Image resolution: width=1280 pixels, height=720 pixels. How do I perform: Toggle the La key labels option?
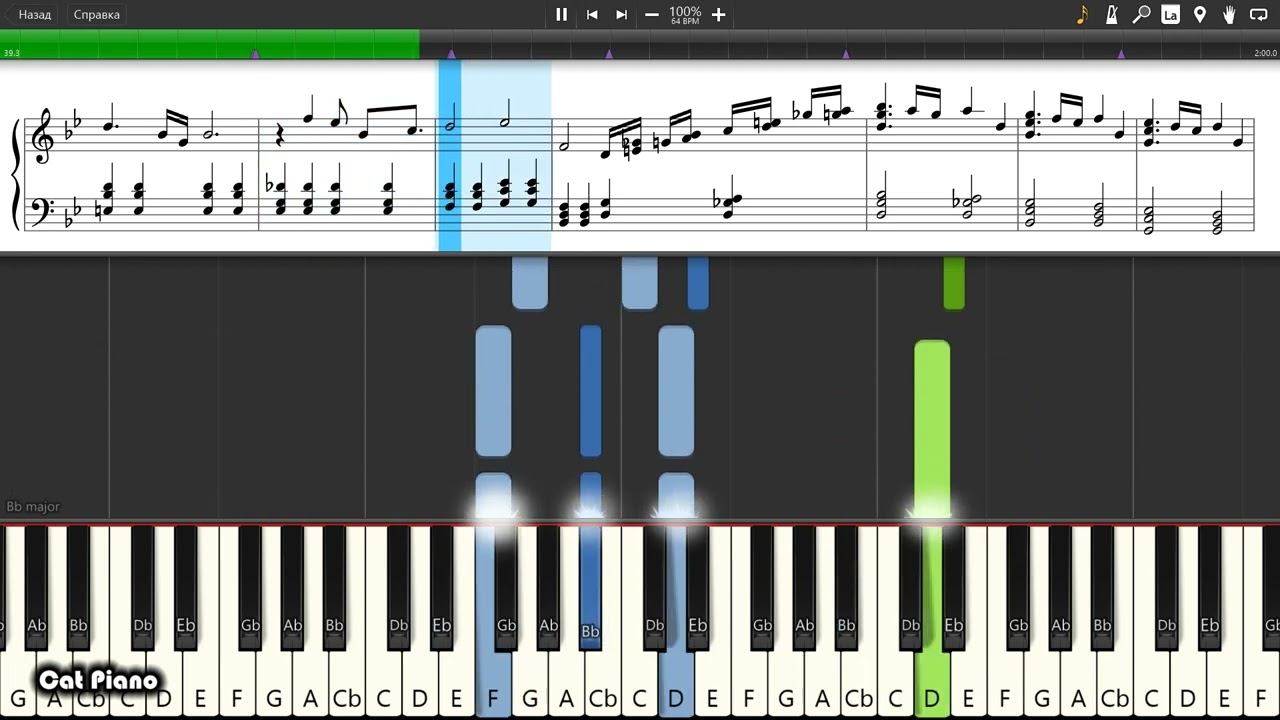click(x=1170, y=14)
